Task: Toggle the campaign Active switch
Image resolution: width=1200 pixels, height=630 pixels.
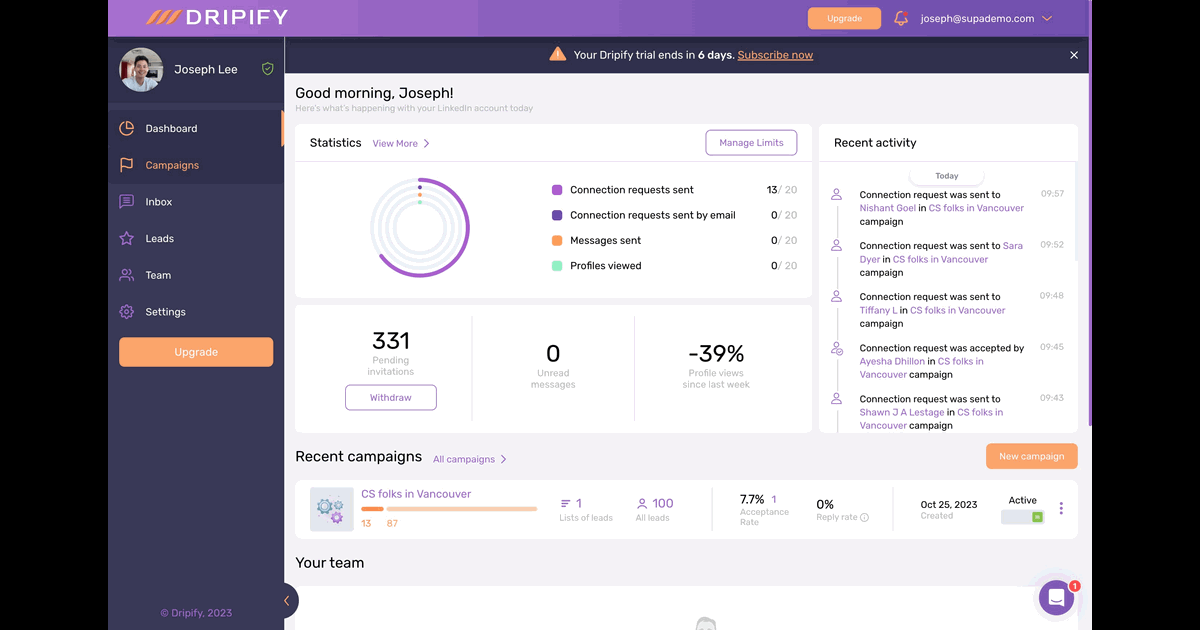Action: [x=1022, y=517]
